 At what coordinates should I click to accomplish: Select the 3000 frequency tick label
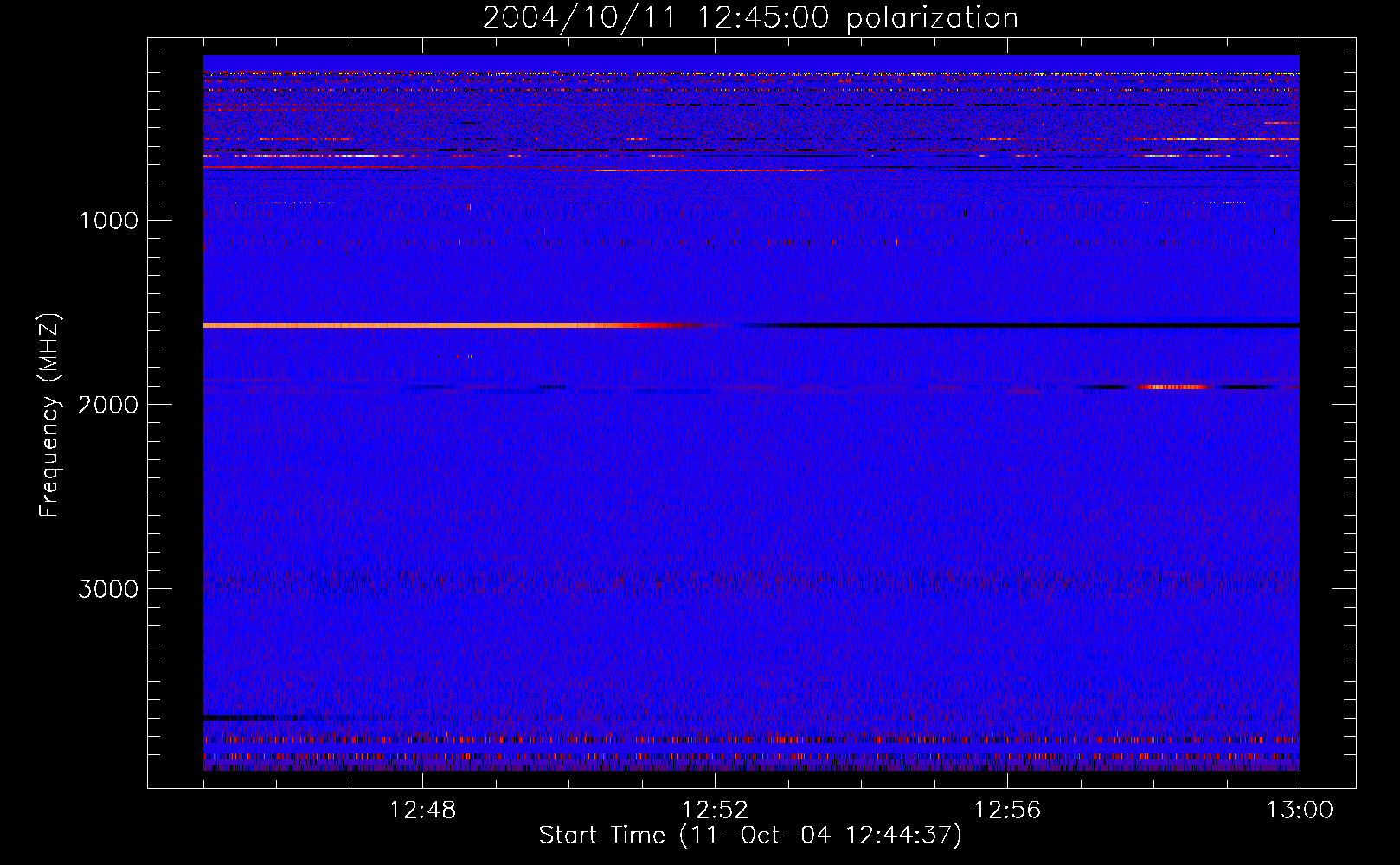coord(108,589)
